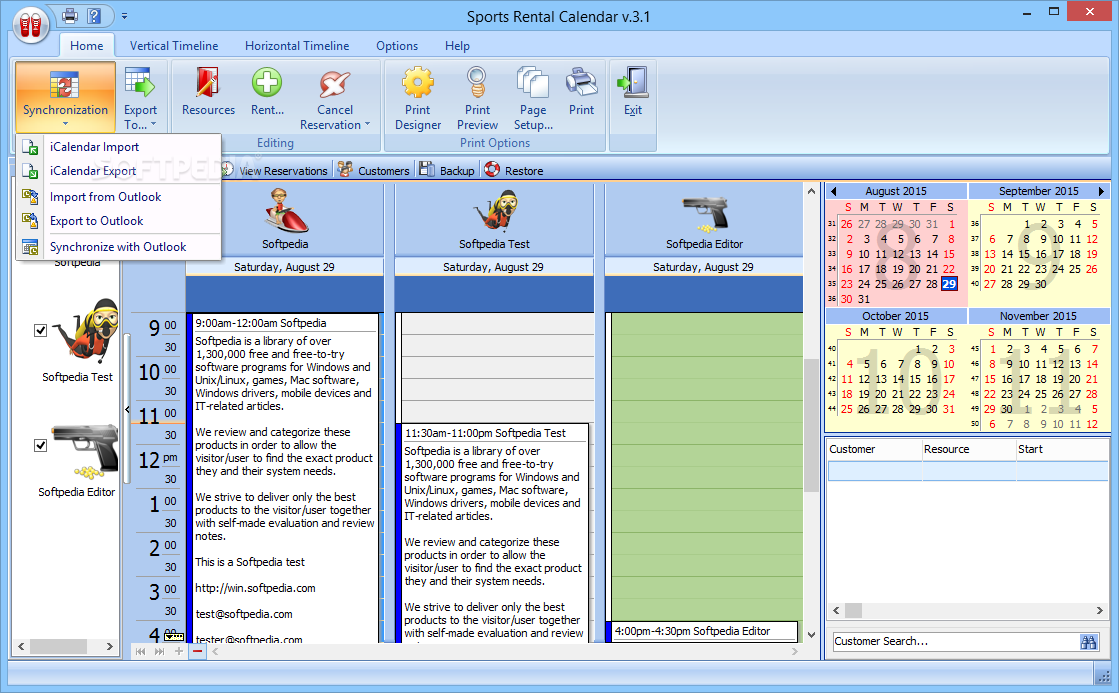Viewport: 1119px width, 693px height.
Task: Click resource panel horizontal scrollbar right arrow
Action: (109, 647)
